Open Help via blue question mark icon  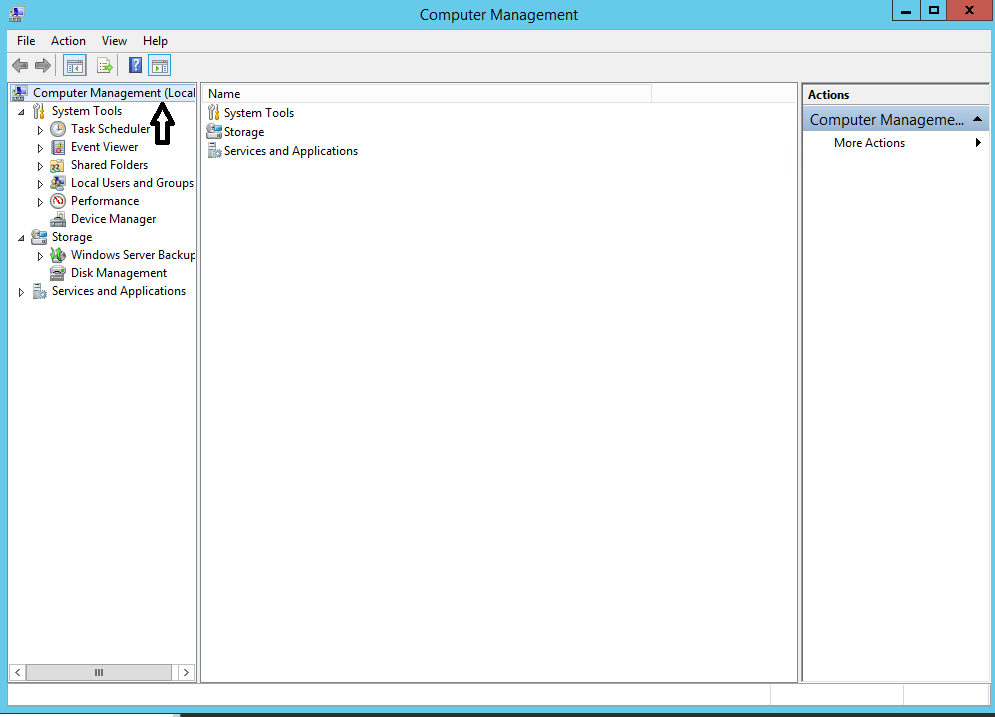tap(135, 65)
